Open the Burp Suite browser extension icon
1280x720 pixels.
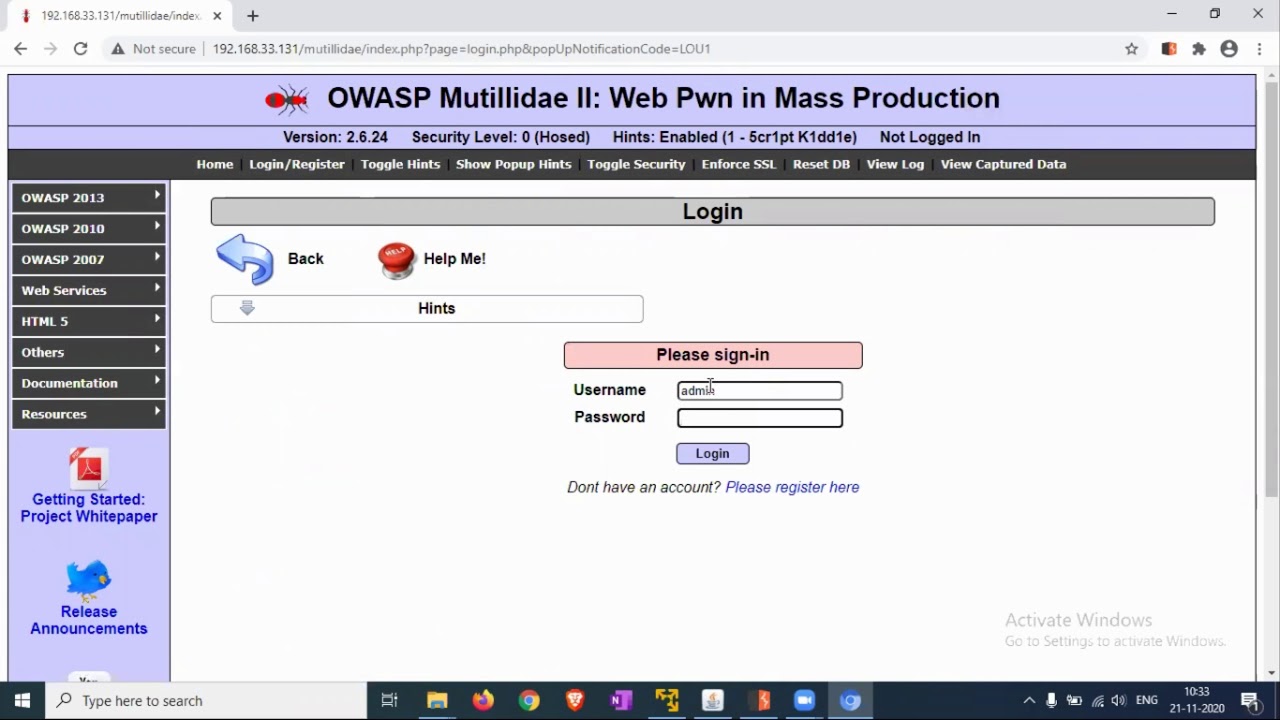[1169, 49]
